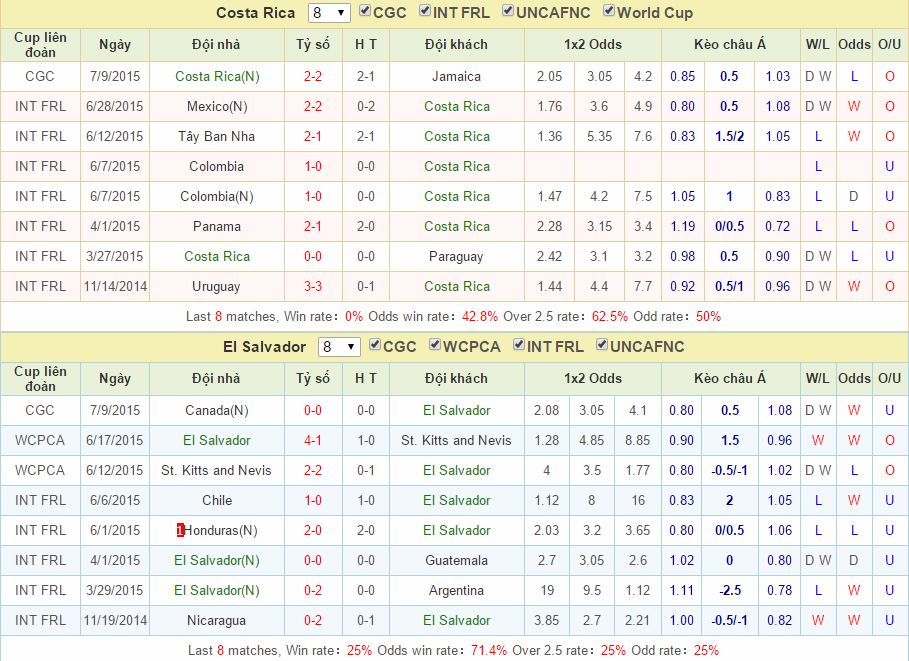Open the 3-3 score of Uruguay match
This screenshot has width=909, height=661.
313,286
